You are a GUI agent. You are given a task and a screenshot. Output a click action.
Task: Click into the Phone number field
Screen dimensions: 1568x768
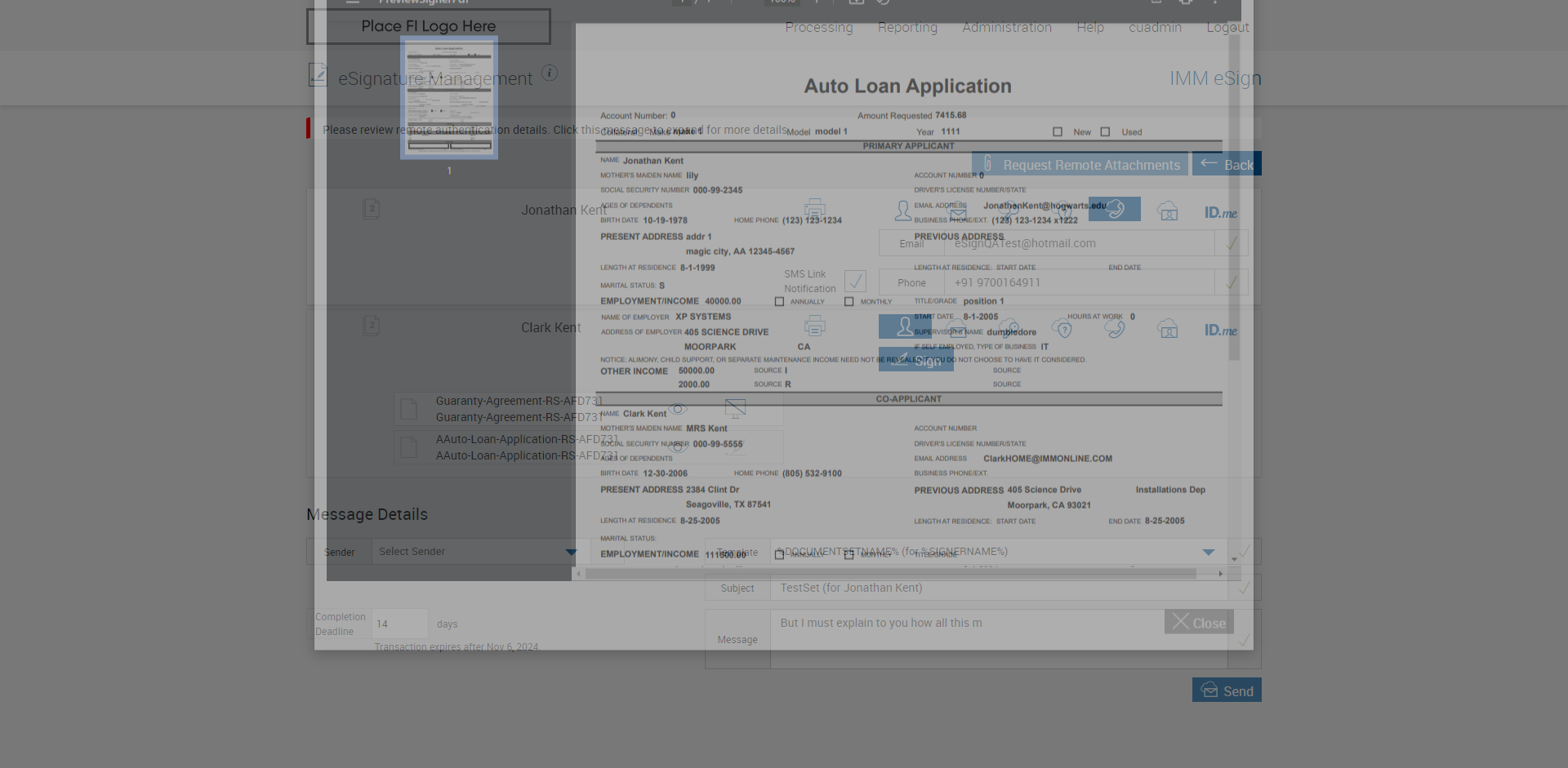click(x=1079, y=282)
